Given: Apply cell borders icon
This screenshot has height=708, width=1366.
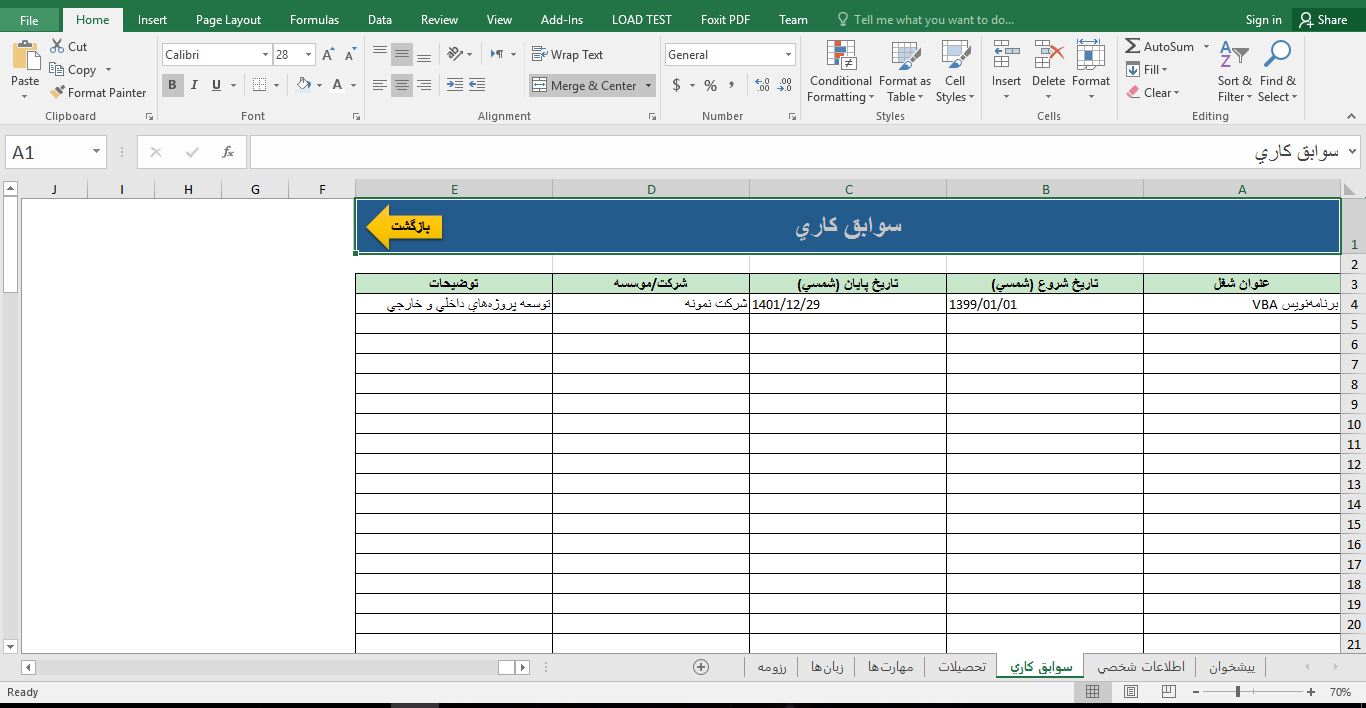Looking at the screenshot, I should 260,85.
